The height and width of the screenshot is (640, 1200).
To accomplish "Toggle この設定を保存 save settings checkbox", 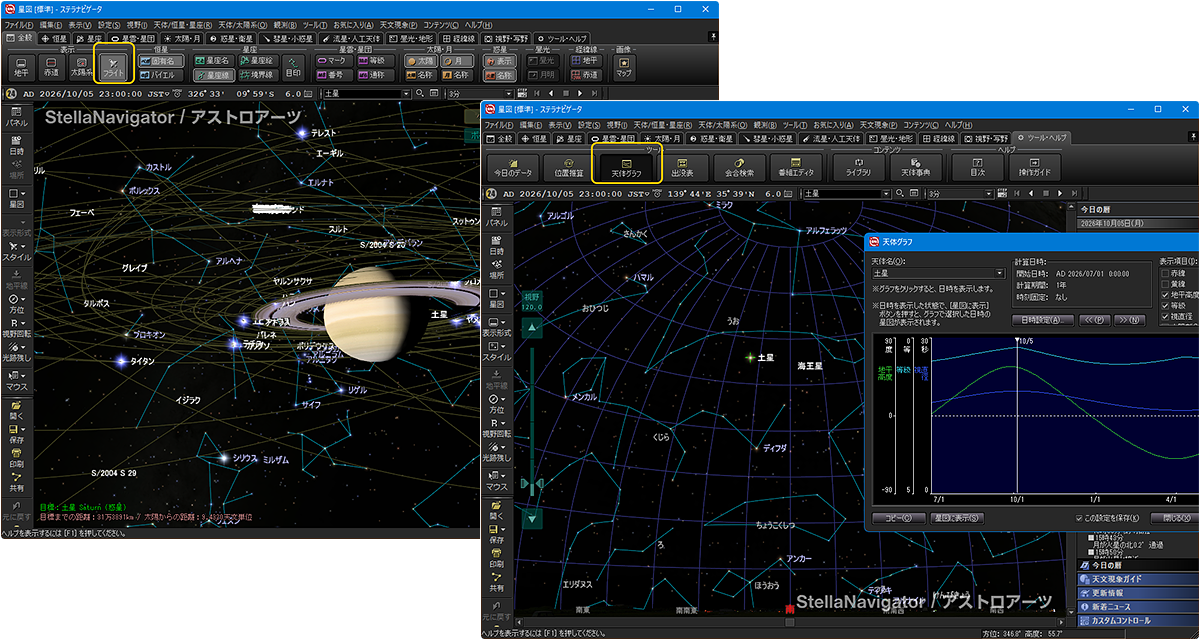I will [x=1079, y=518].
